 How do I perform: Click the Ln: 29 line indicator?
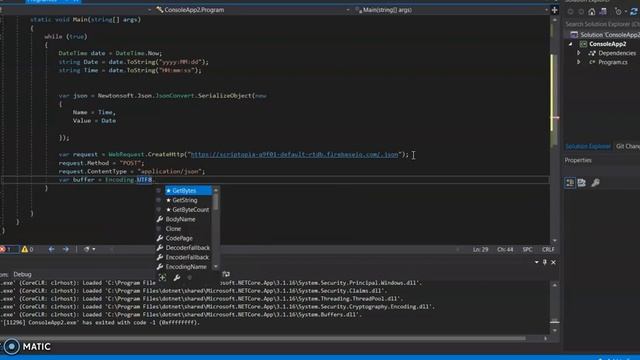point(480,249)
